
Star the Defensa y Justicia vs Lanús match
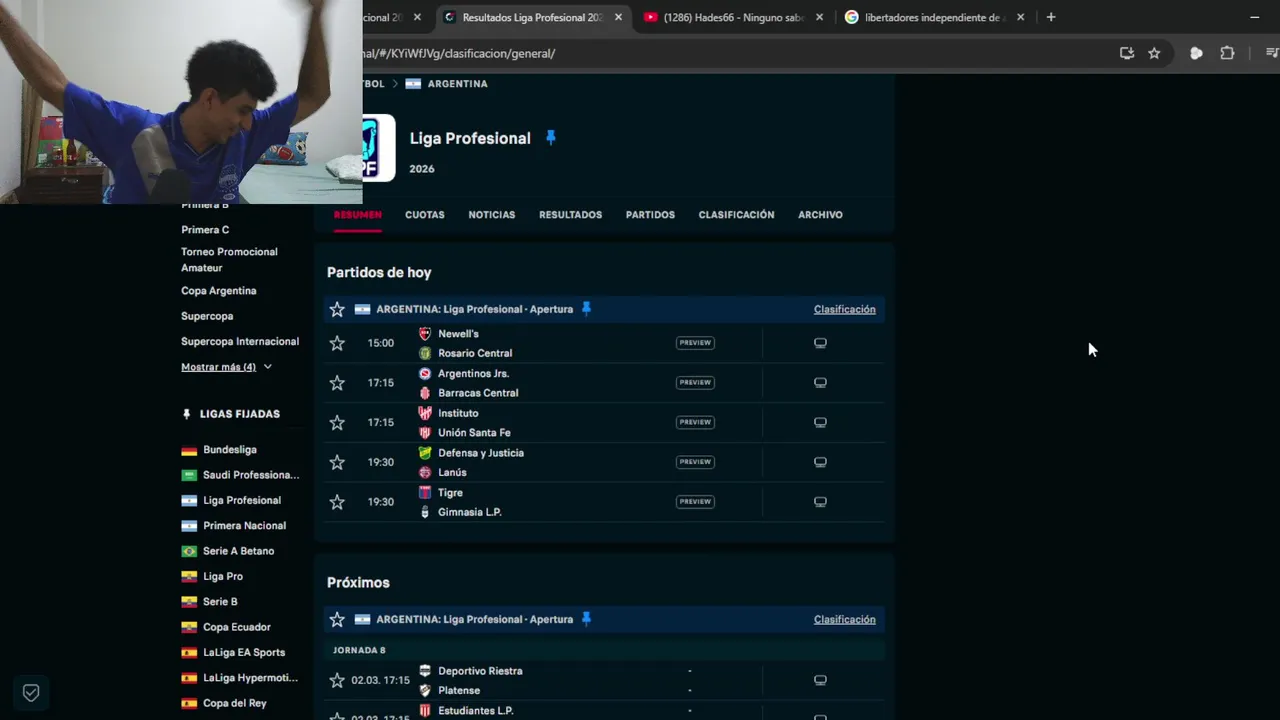click(337, 462)
